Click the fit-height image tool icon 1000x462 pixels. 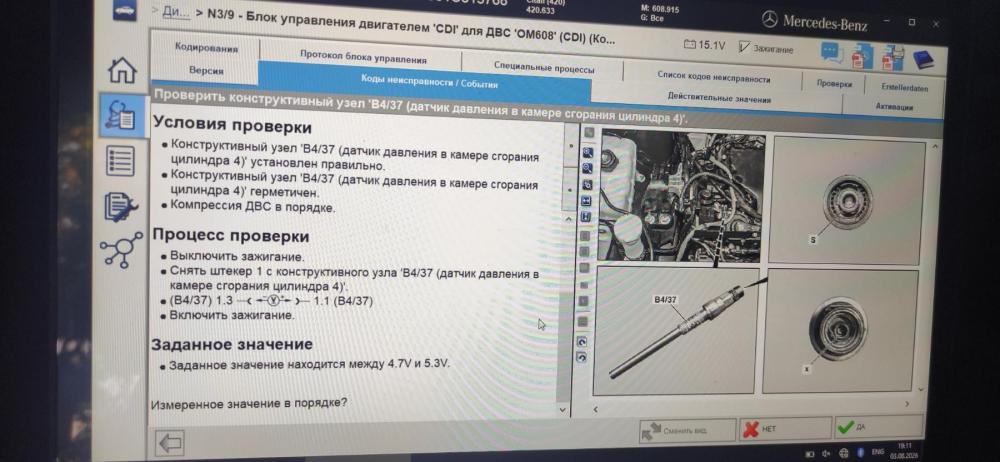(585, 216)
